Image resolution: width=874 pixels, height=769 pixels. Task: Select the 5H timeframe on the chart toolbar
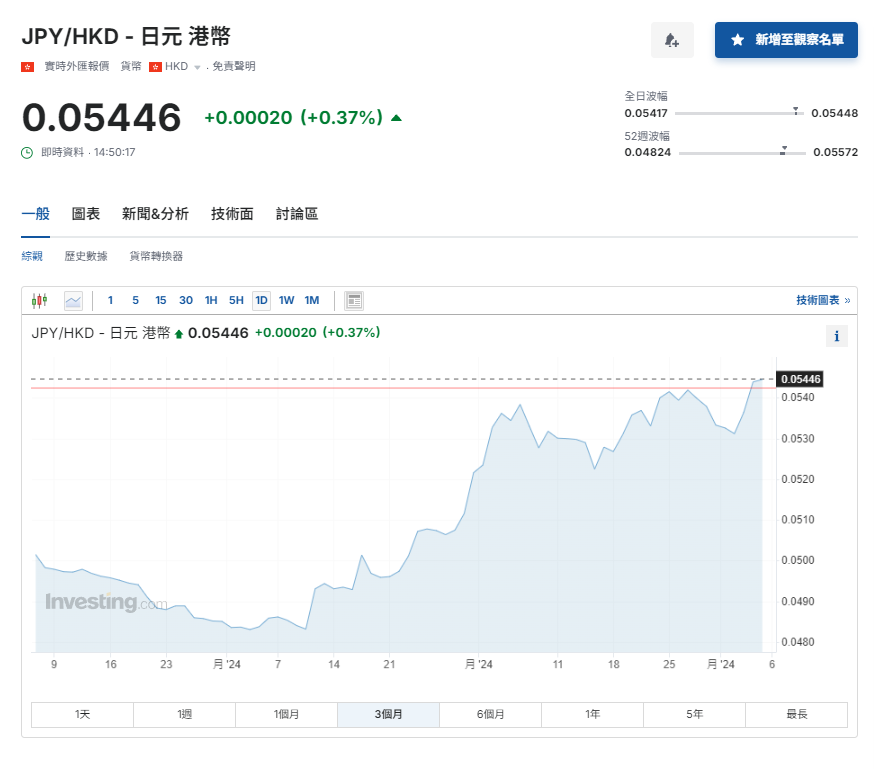236,300
